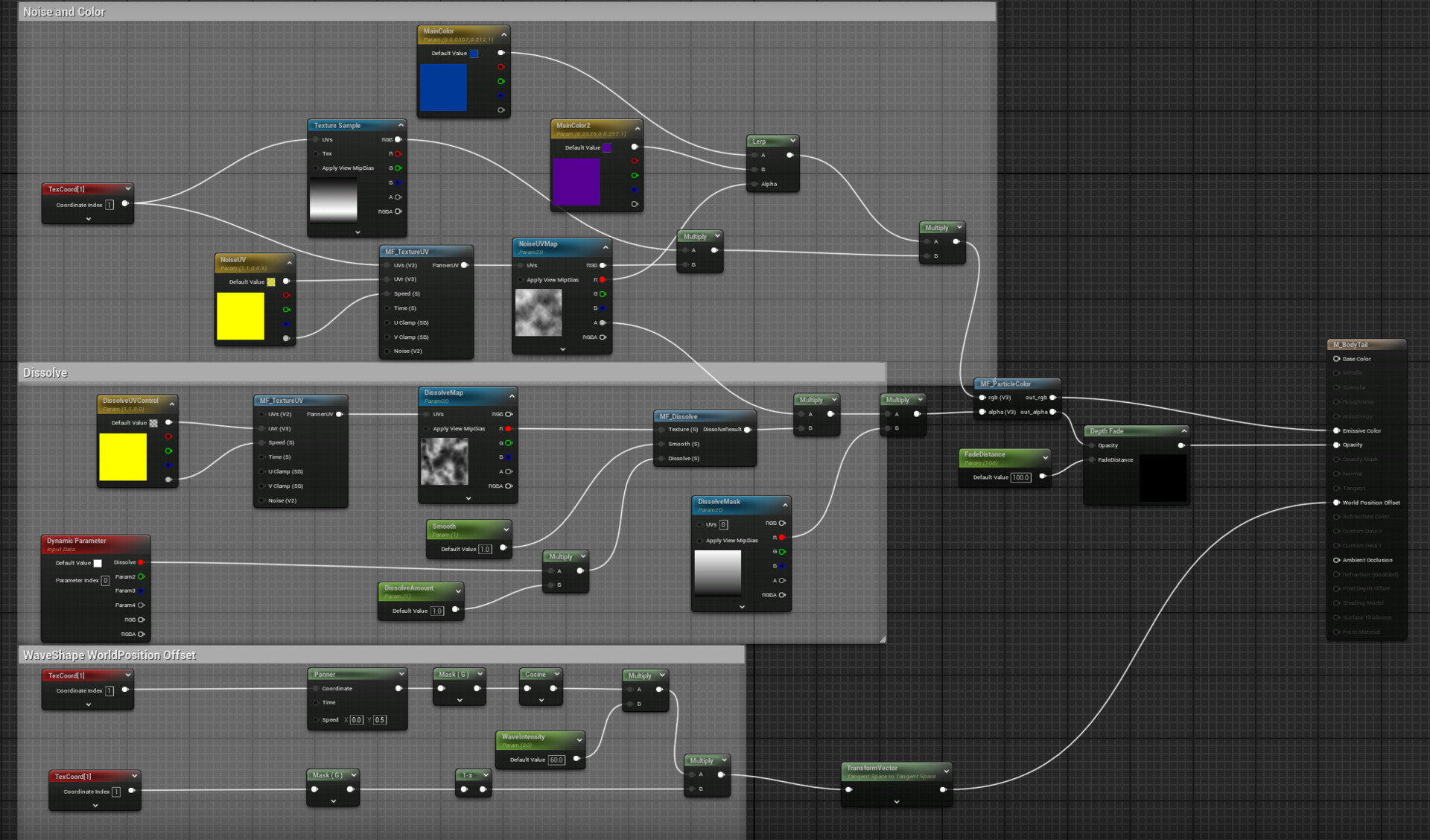Screen dimensions: 1430x840
Task: Click Emissive Color input pin on M_BodyTail
Action: pos(1337,430)
